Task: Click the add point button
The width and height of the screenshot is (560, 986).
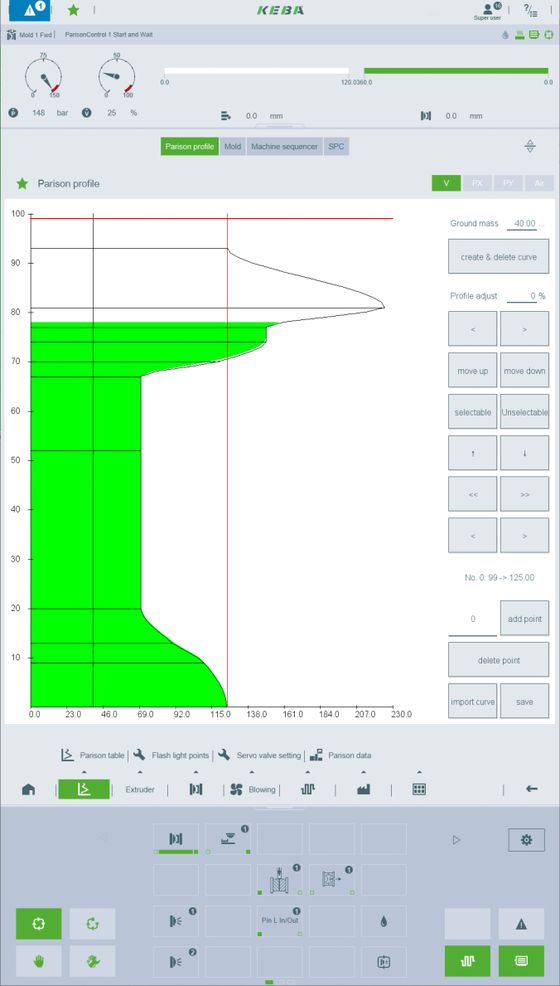Action: click(x=524, y=619)
